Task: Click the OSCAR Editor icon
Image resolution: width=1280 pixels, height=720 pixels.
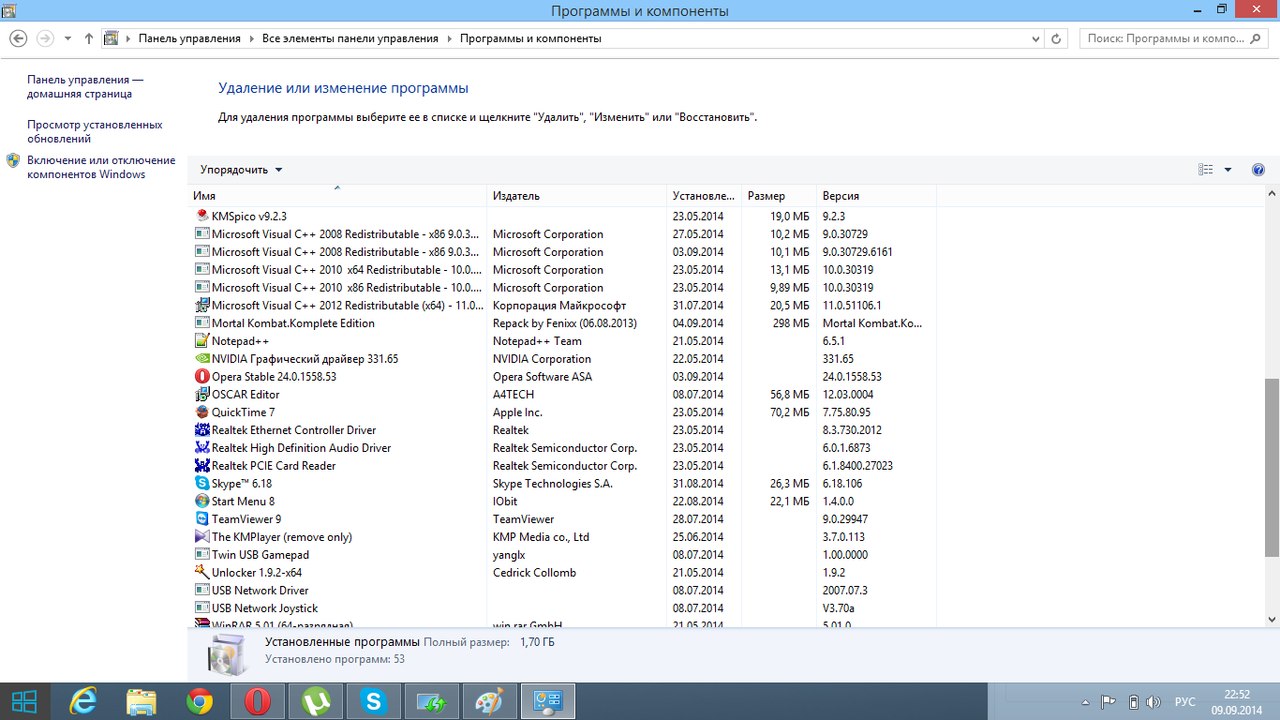Action: coord(202,395)
